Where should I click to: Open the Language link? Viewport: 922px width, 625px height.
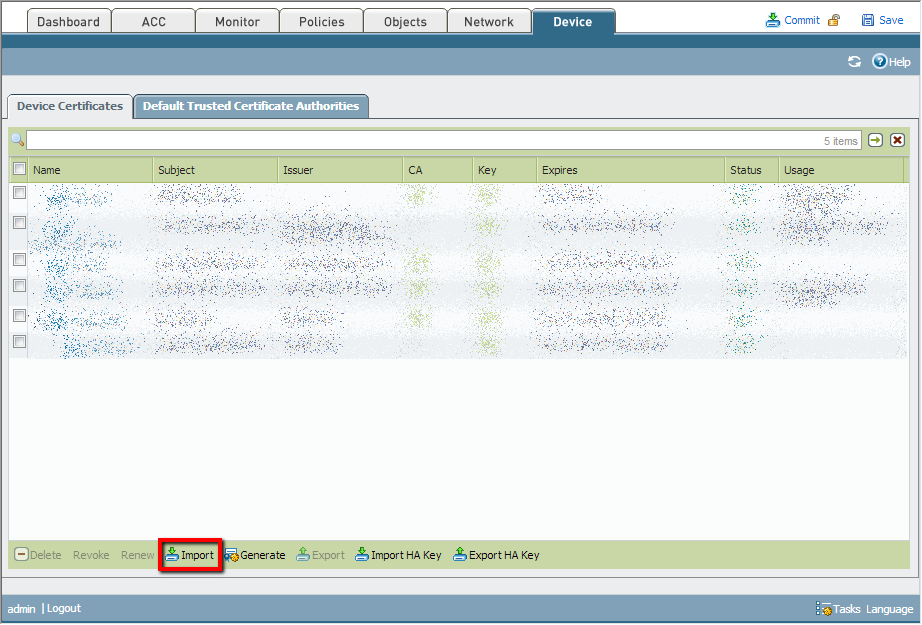click(890, 609)
